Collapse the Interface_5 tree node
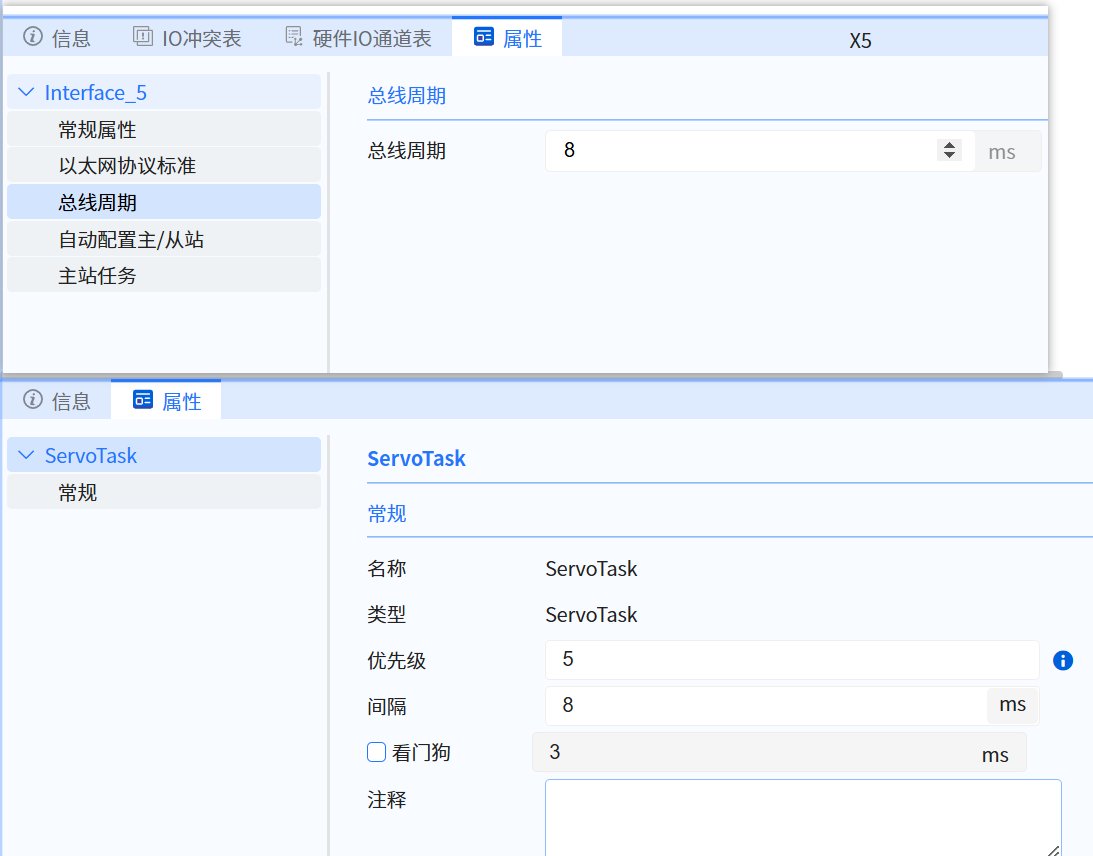The image size is (1093, 856). tap(26, 93)
